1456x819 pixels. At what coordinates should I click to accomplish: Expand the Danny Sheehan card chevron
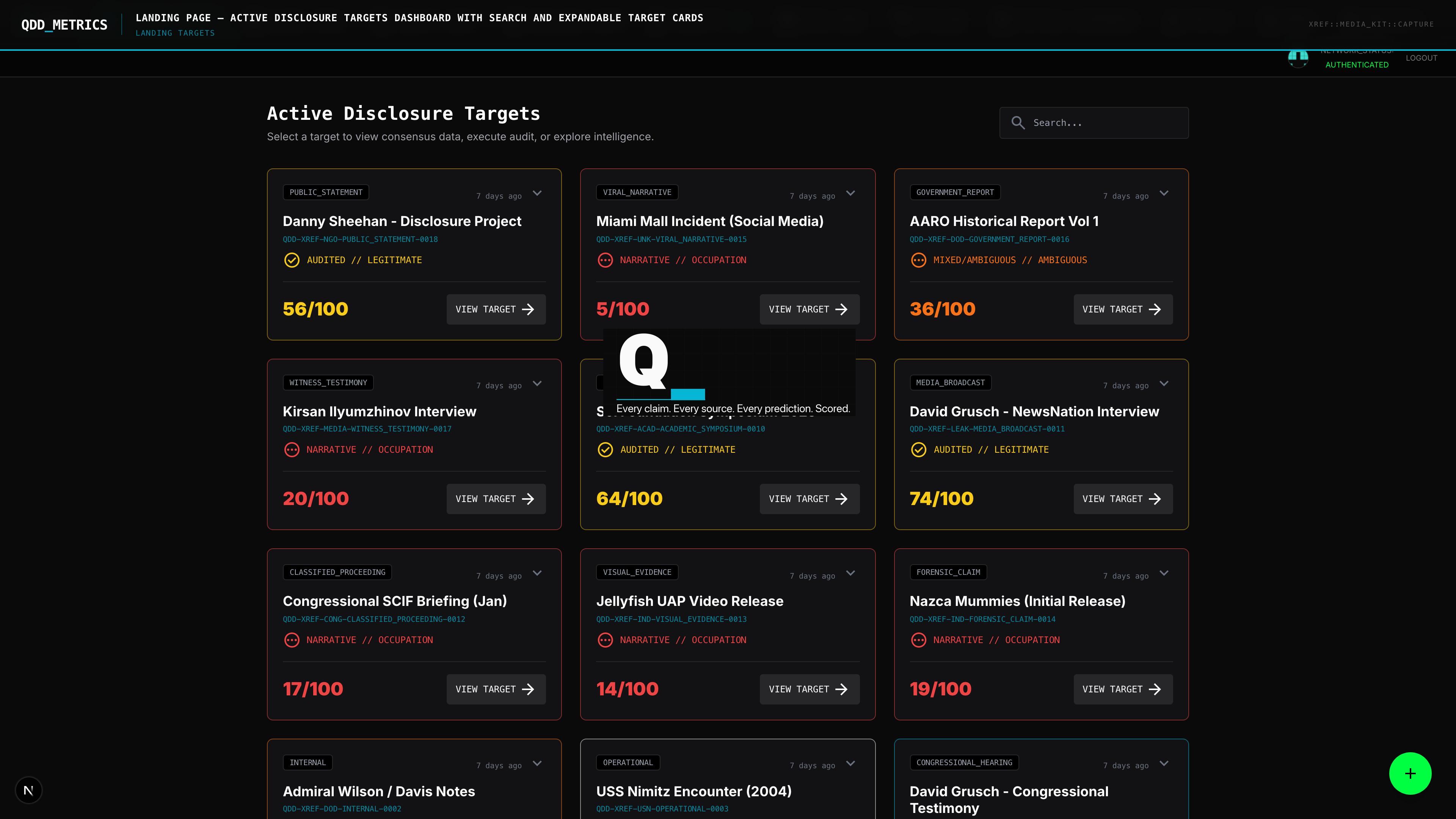point(537,193)
